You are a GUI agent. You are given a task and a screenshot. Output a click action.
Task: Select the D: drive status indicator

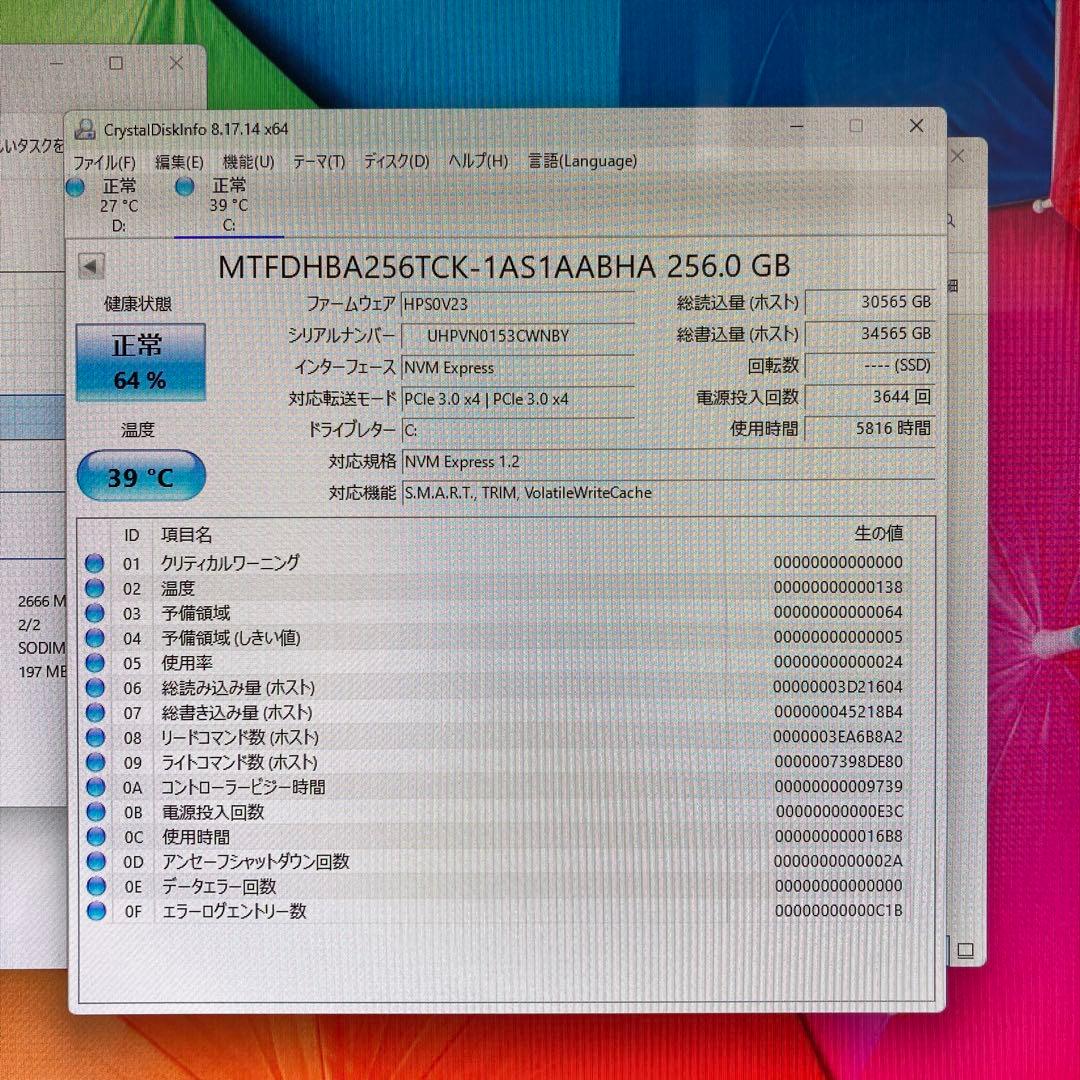click(76, 187)
